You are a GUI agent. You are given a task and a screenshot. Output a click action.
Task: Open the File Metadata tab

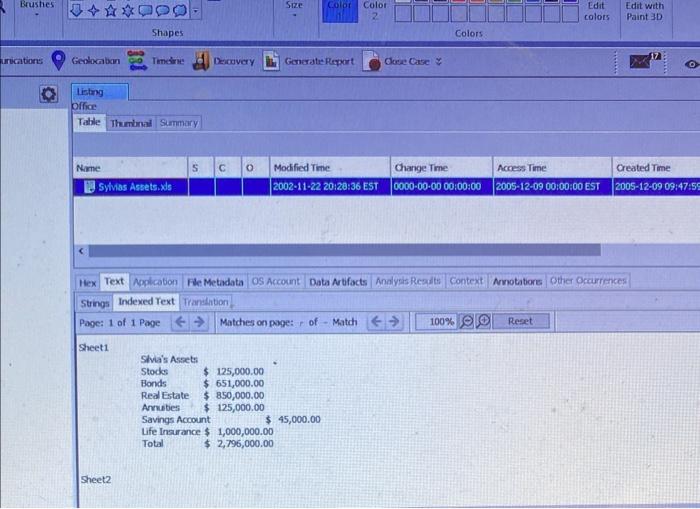[215, 282]
